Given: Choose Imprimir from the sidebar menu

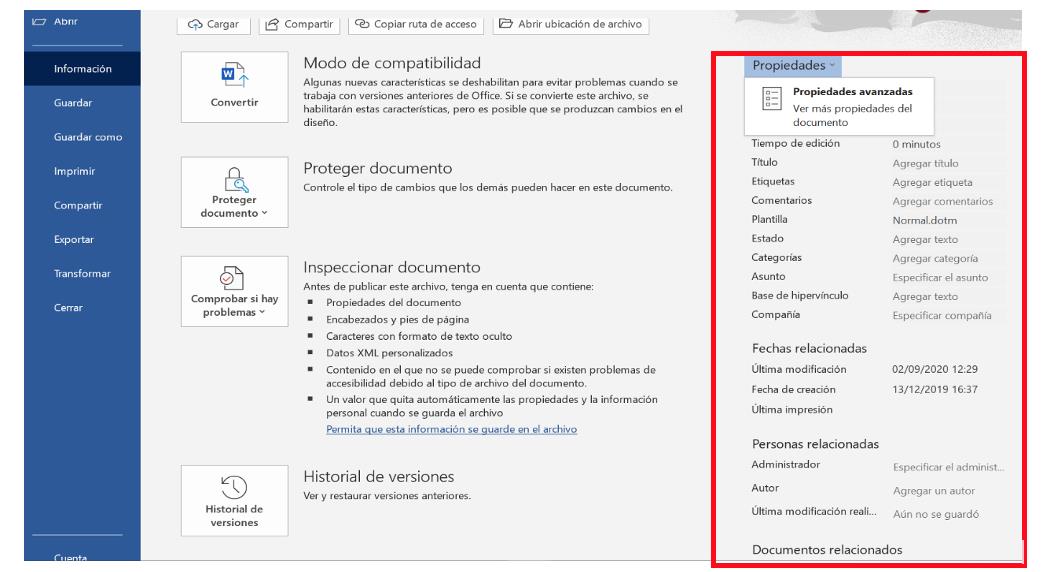Looking at the screenshot, I should pyautogui.click(x=75, y=171).
